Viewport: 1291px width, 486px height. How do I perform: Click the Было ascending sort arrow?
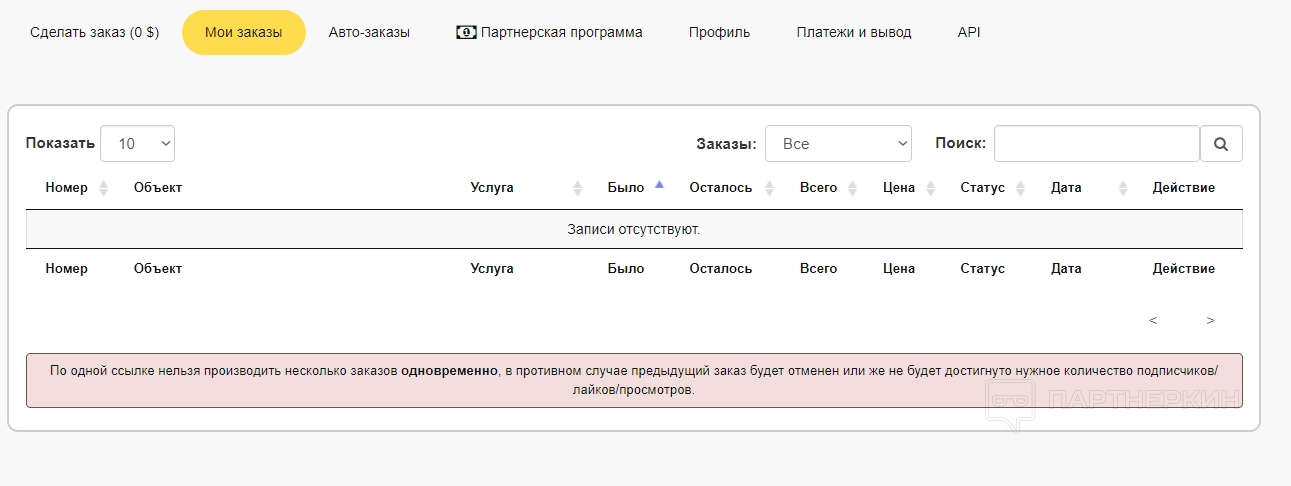pyautogui.click(x=659, y=185)
